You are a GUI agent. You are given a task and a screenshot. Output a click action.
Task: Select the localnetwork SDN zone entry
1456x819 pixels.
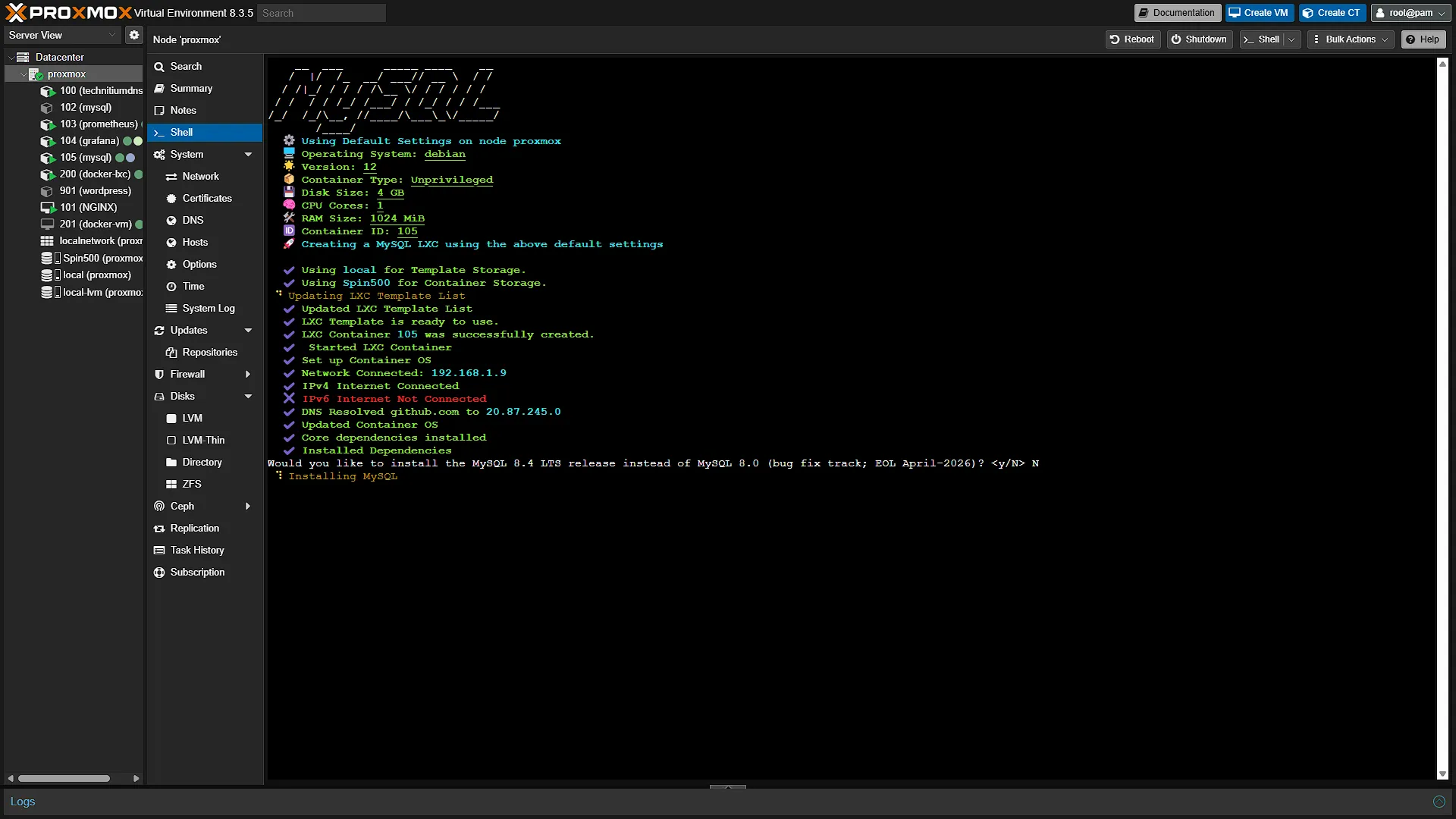(x=91, y=240)
